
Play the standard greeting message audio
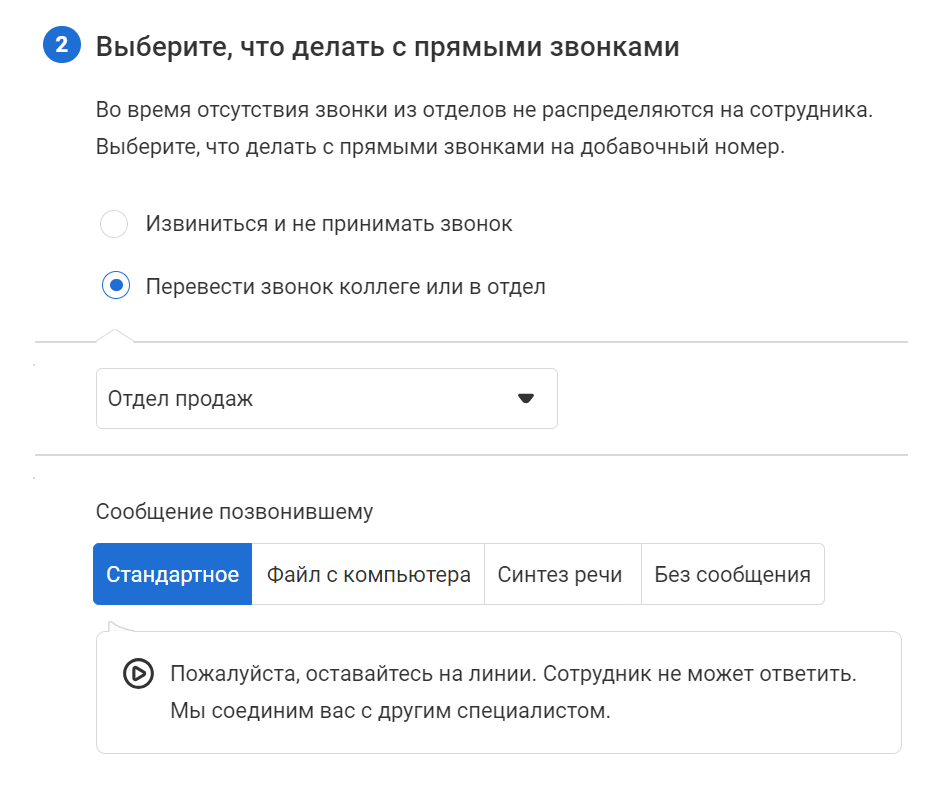pos(138,674)
